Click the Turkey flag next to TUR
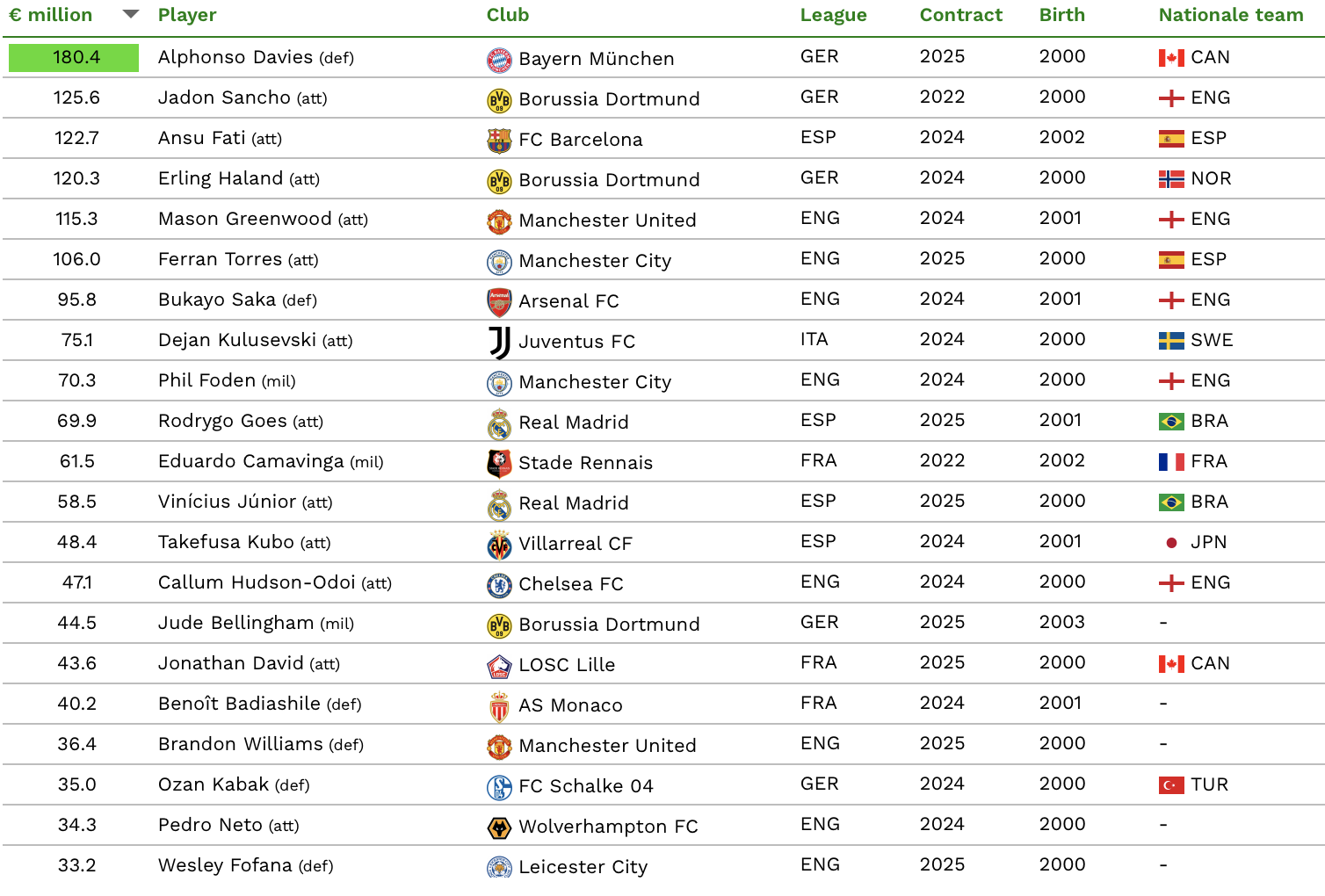This screenshot has height=896, width=1325. (x=1171, y=785)
